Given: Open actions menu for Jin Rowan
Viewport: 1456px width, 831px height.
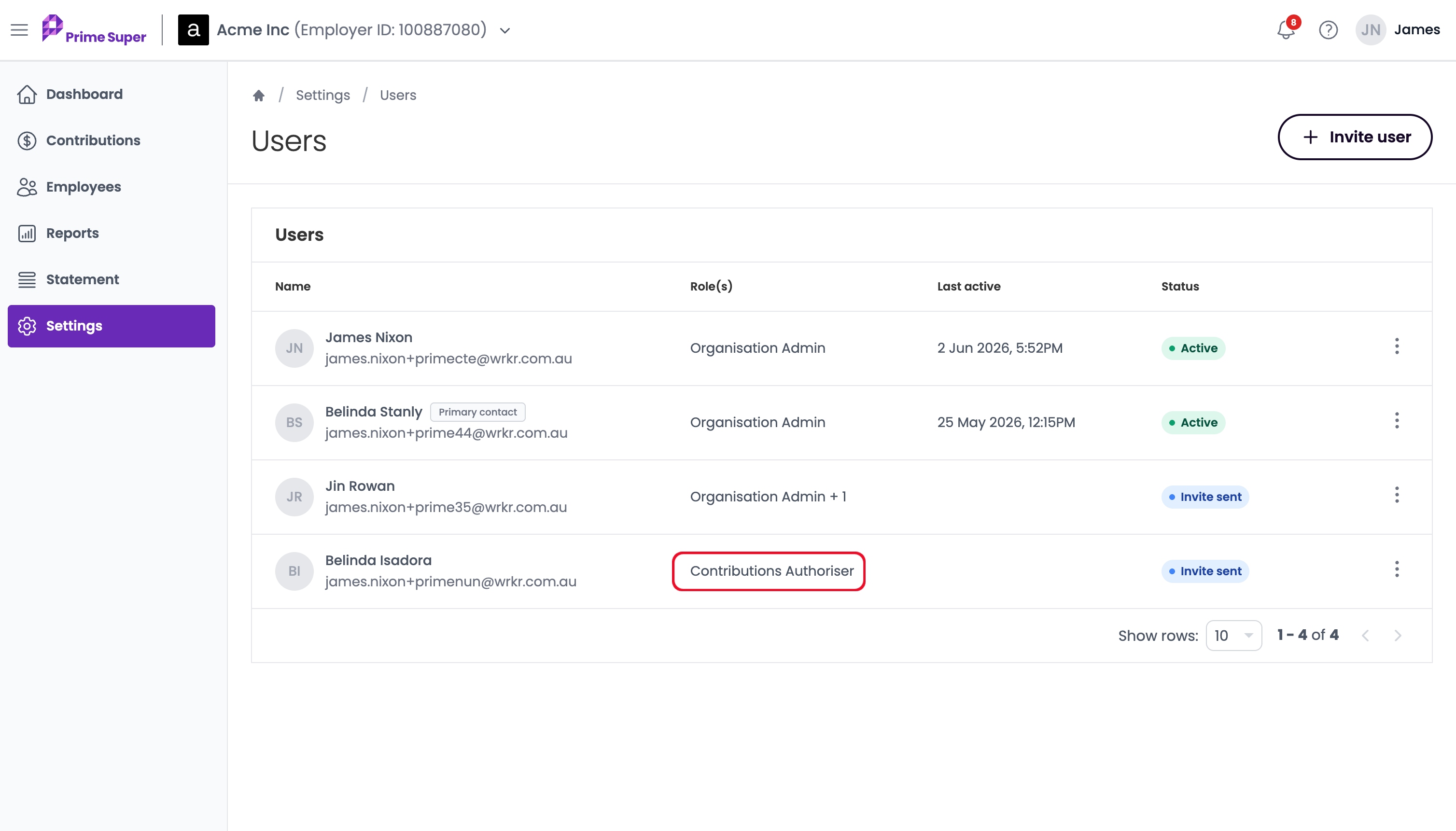Looking at the screenshot, I should [x=1397, y=495].
